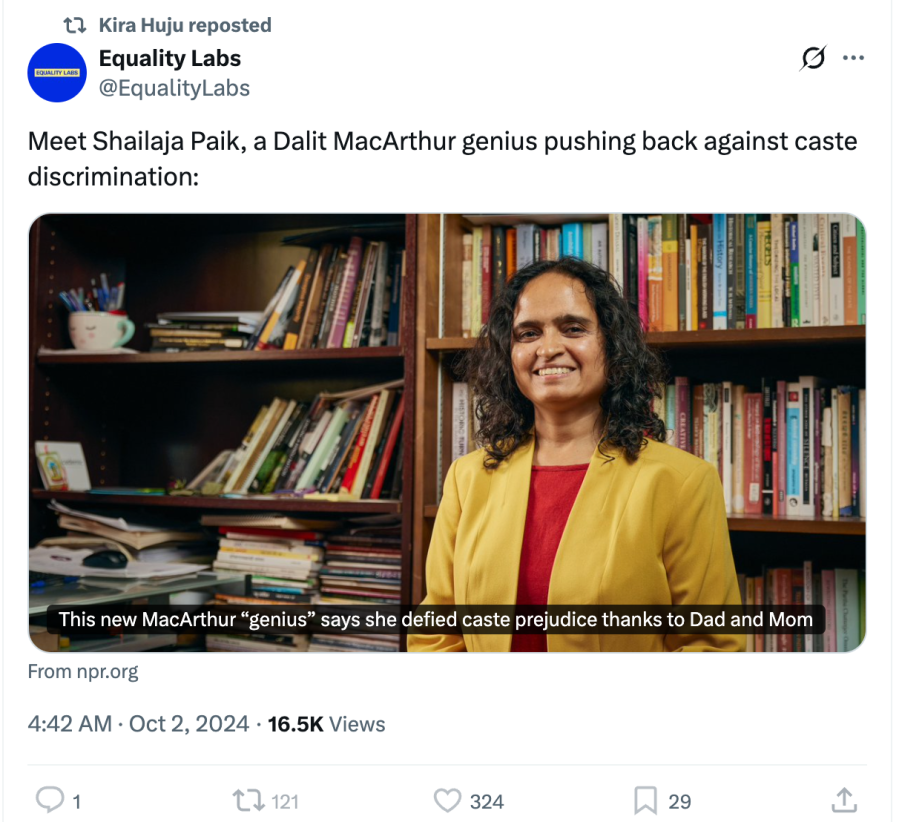Click the 121 reposts count

tap(285, 801)
